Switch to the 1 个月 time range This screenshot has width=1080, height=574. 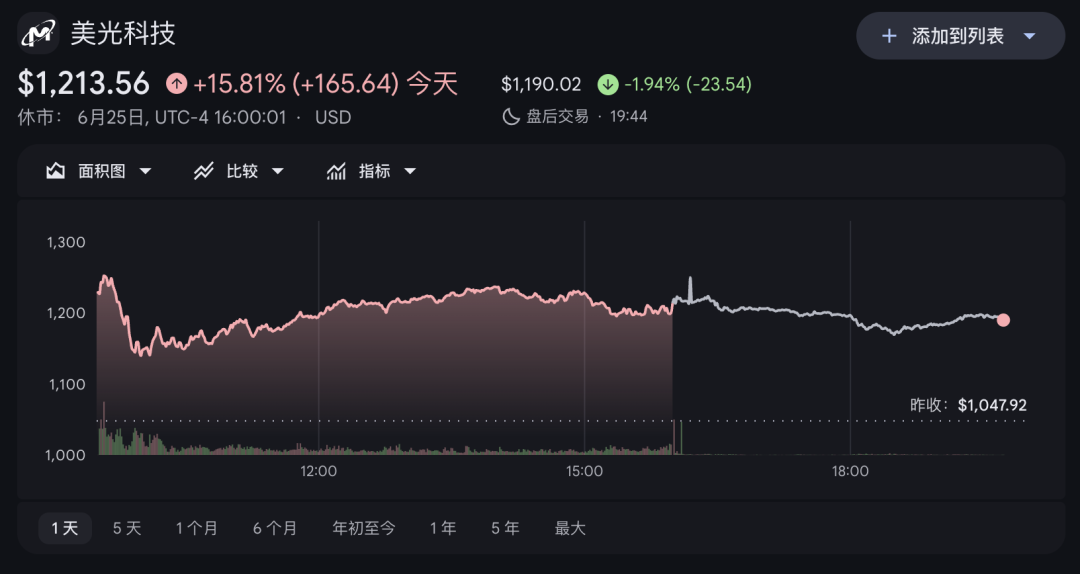click(x=196, y=529)
